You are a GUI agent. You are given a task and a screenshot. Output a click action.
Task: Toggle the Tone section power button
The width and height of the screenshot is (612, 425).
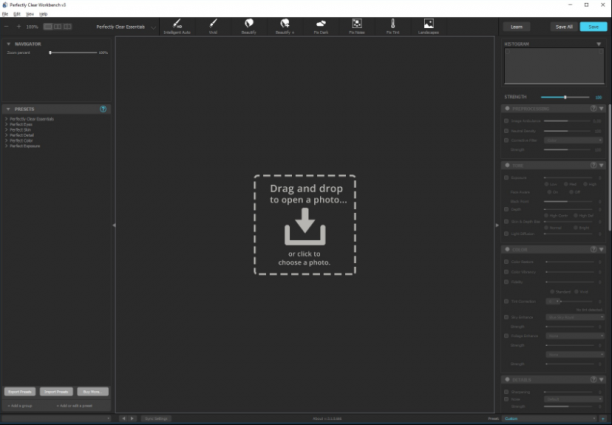(507, 165)
